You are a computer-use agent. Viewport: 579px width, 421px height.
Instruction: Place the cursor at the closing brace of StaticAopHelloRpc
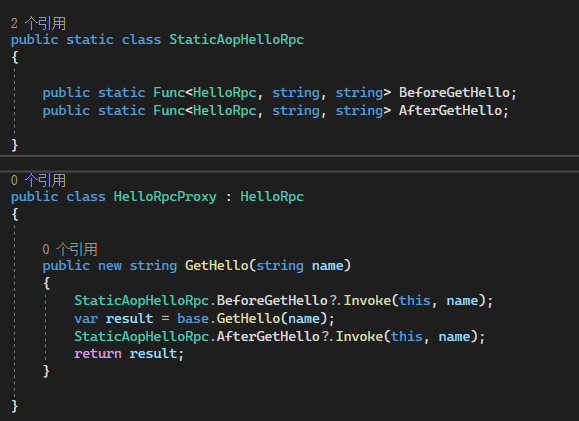point(15,145)
